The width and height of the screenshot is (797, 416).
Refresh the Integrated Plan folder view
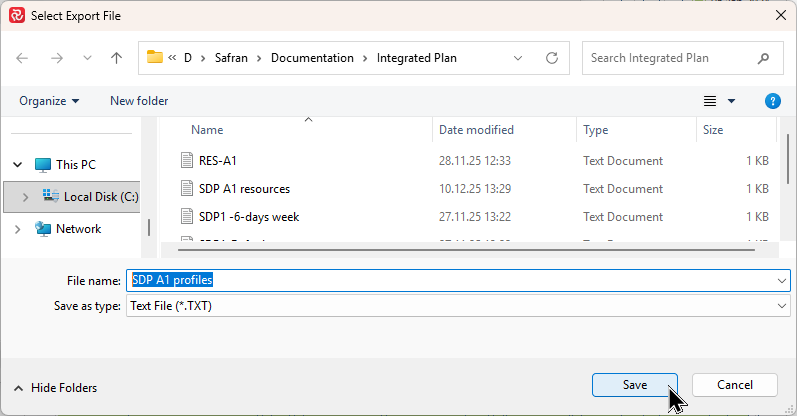tap(551, 58)
